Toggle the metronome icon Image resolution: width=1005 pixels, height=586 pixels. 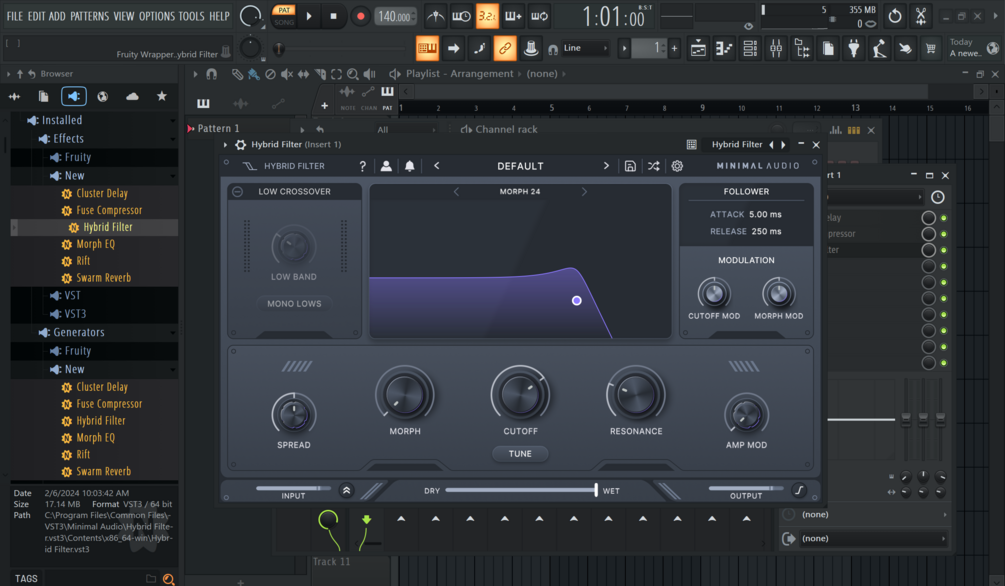[x=436, y=16]
